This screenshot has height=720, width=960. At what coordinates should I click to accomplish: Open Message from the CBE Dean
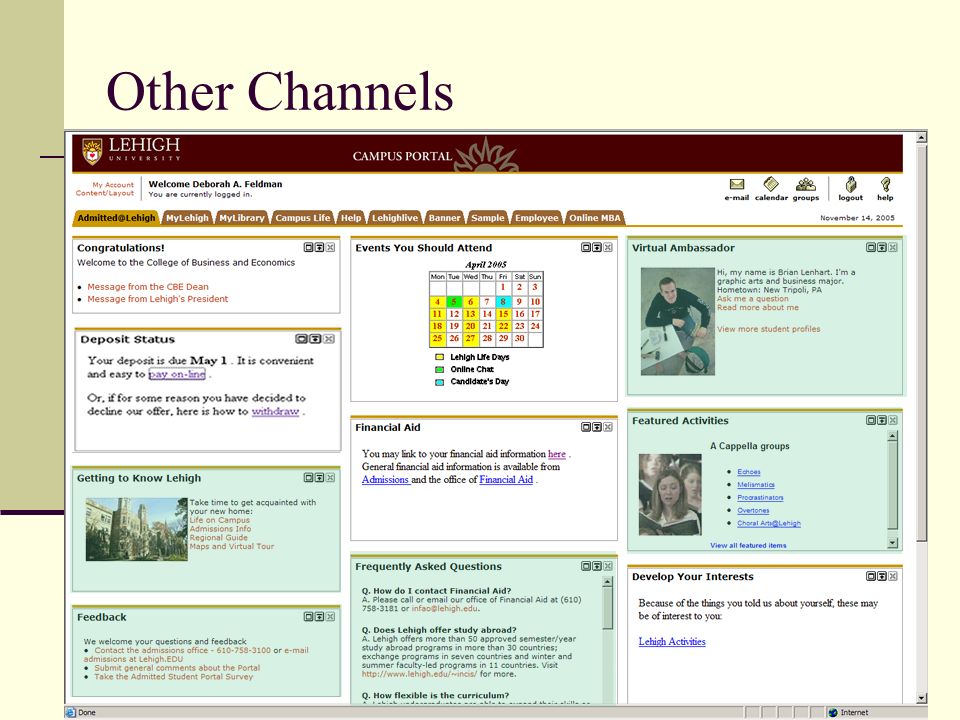tap(148, 287)
